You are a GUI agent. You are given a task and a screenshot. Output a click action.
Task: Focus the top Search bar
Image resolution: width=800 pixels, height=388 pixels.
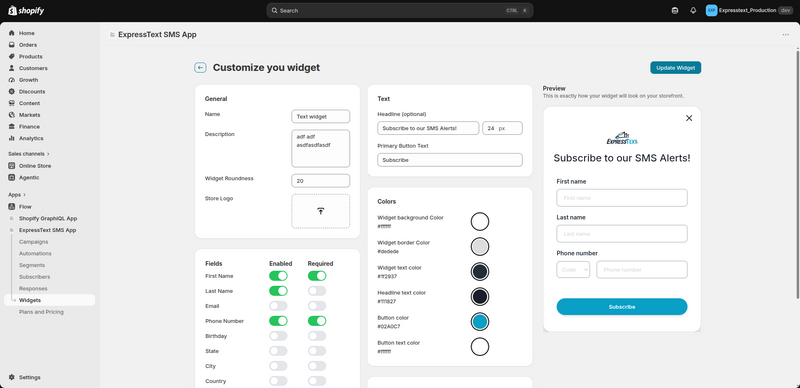tap(399, 10)
